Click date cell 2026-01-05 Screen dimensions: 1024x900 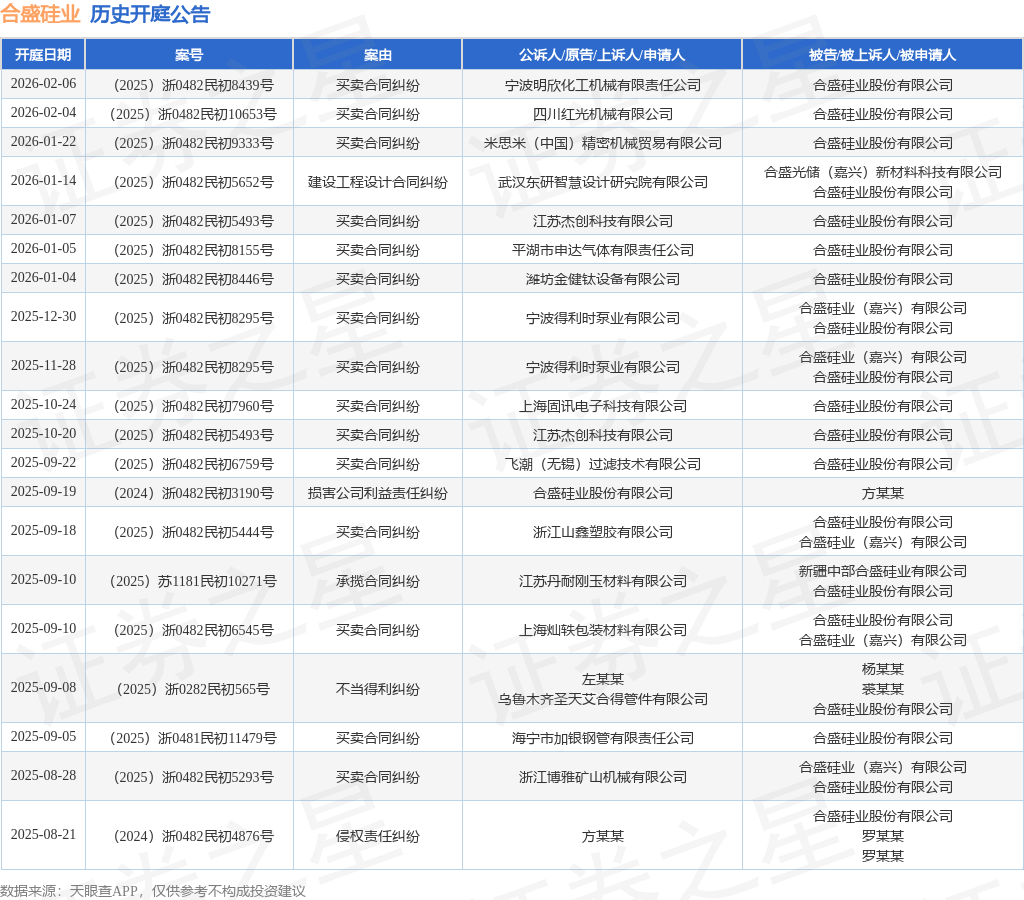coord(43,248)
